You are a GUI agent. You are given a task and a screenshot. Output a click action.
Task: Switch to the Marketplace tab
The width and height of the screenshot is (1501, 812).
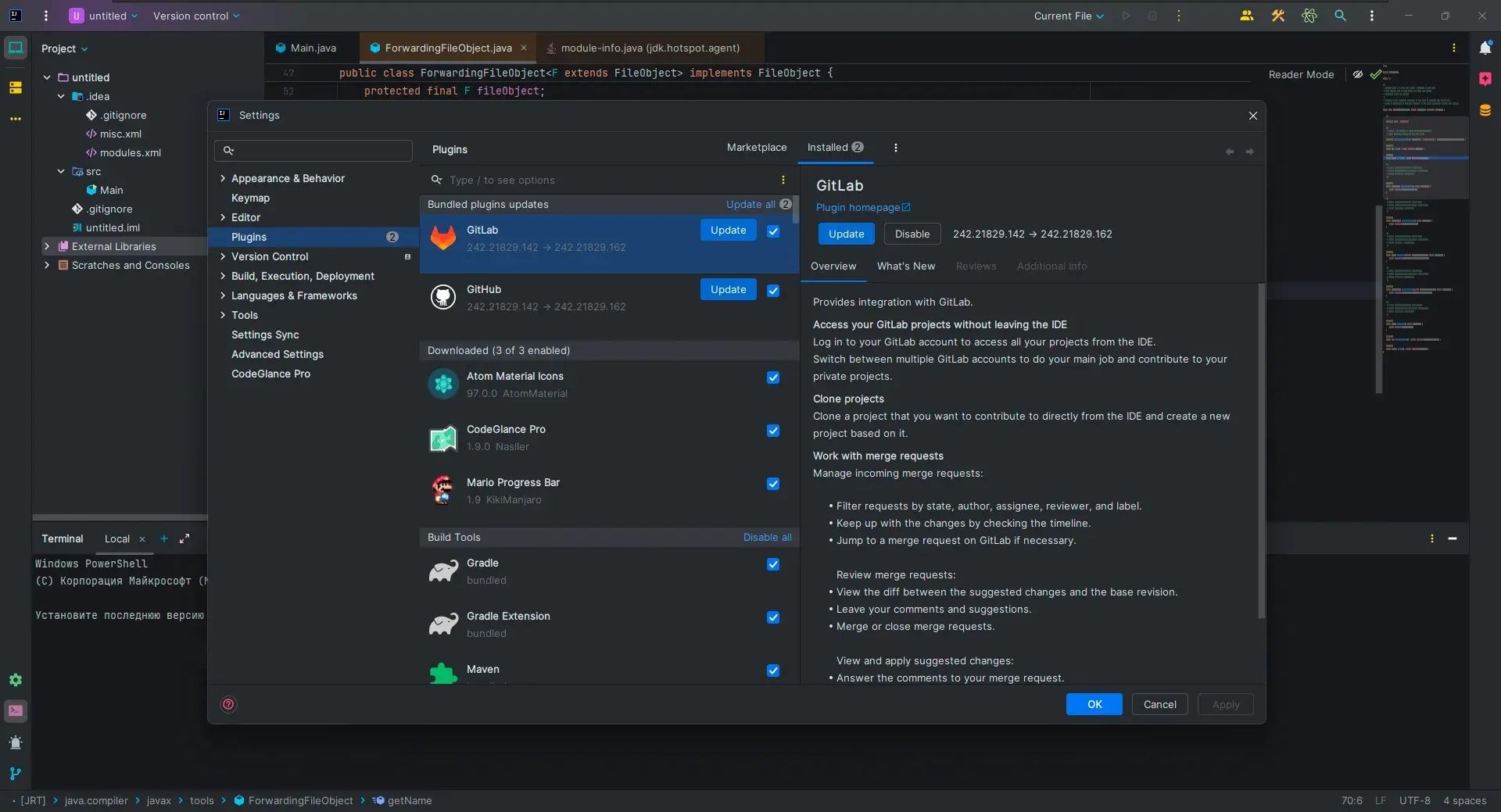[x=756, y=148]
